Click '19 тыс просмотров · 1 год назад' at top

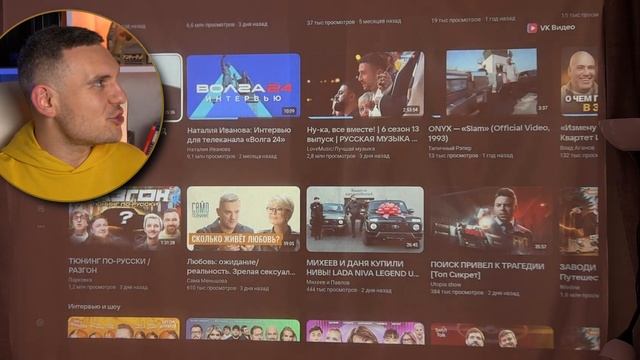click(x=473, y=19)
